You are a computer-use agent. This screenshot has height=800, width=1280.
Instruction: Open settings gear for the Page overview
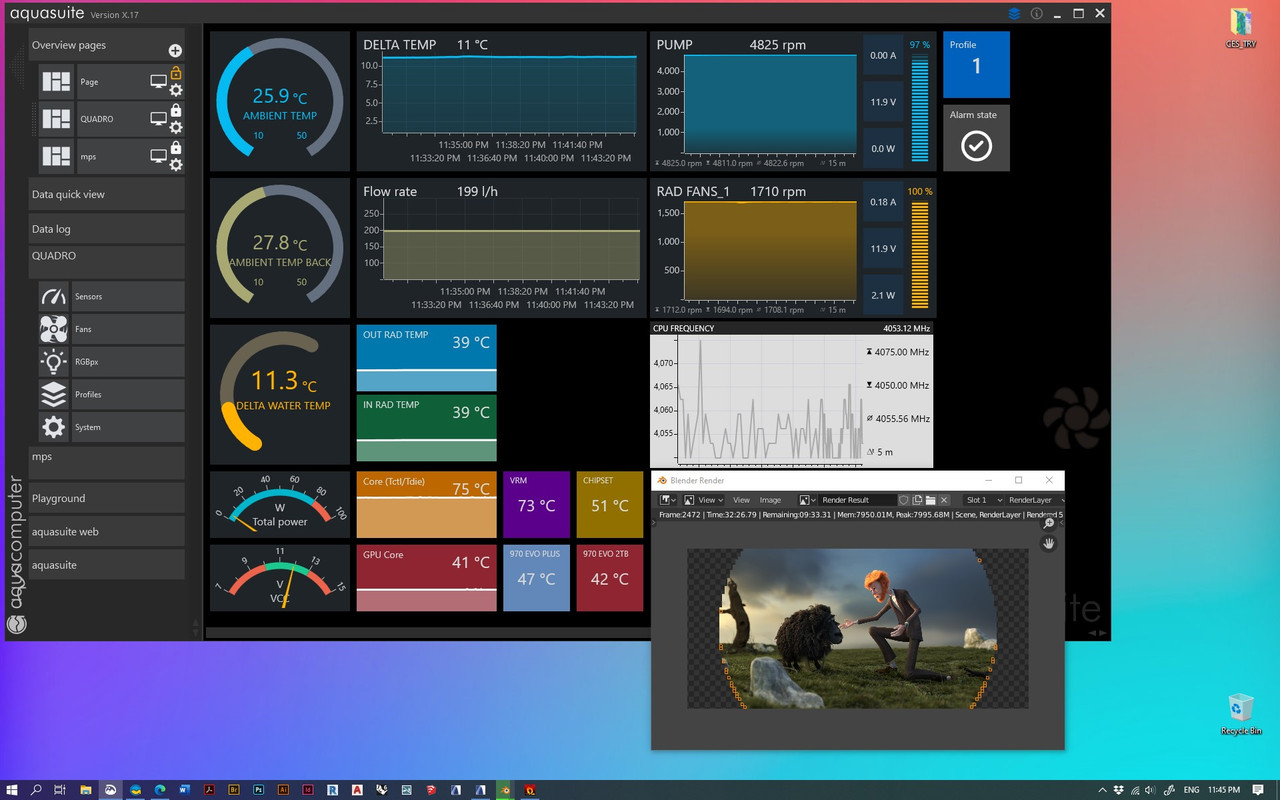click(176, 90)
